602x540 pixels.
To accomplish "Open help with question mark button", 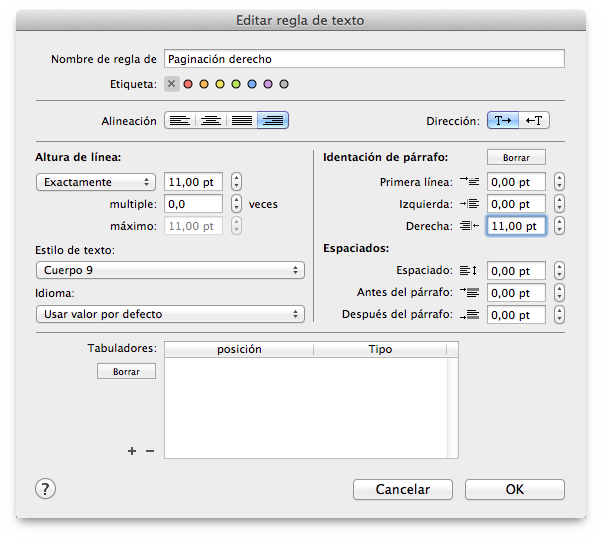I will coord(45,489).
